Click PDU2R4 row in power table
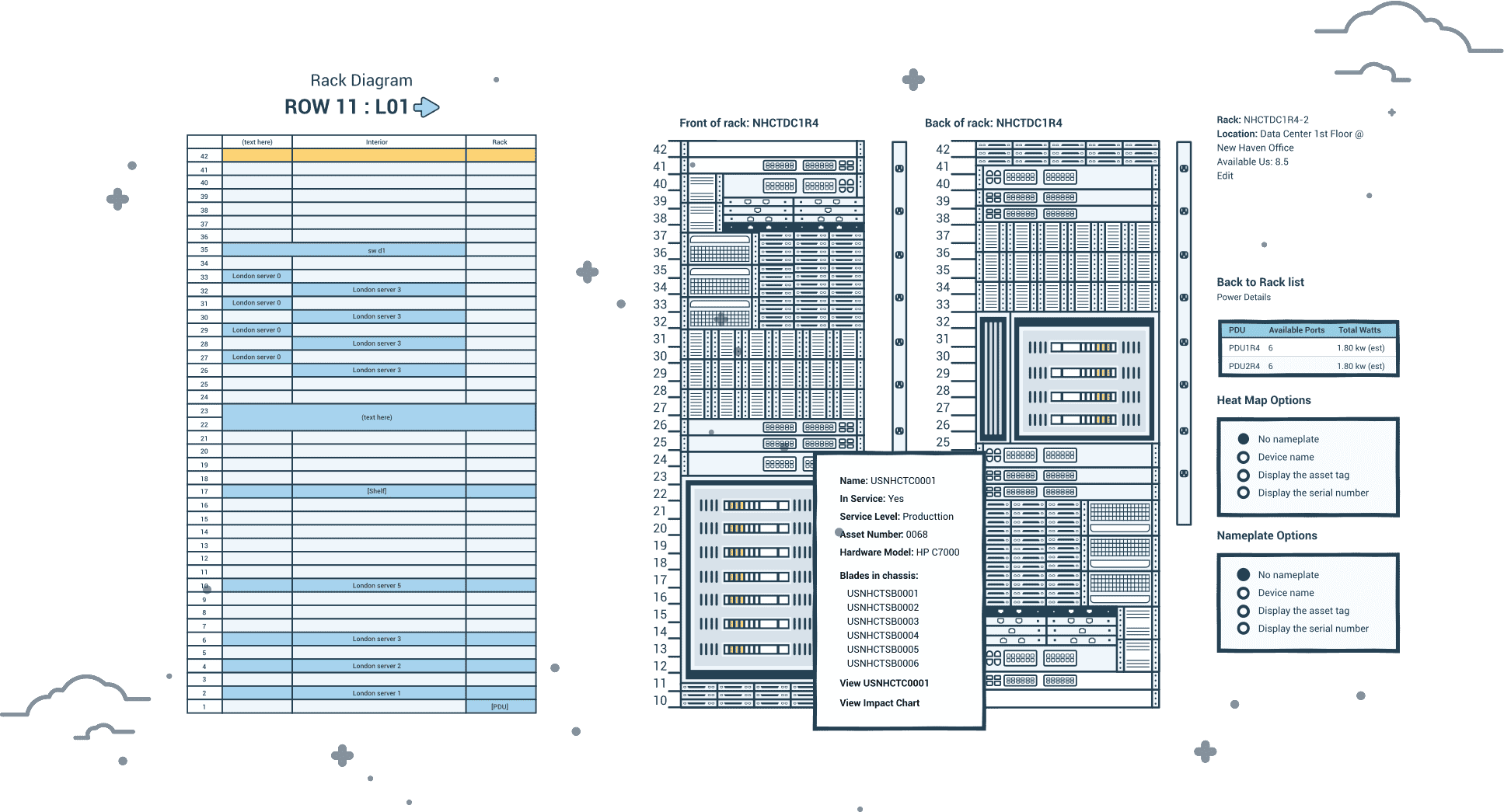Image resolution: width=1504 pixels, height=812 pixels. pyautogui.click(x=1308, y=366)
